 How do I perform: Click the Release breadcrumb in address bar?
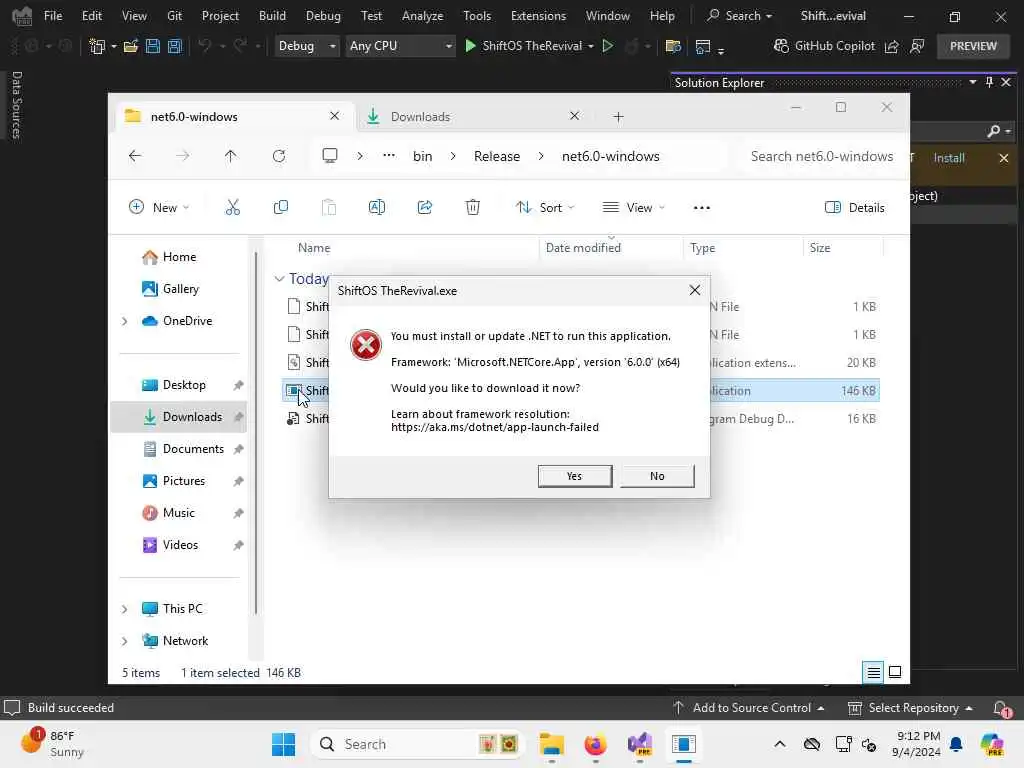pyautogui.click(x=497, y=156)
